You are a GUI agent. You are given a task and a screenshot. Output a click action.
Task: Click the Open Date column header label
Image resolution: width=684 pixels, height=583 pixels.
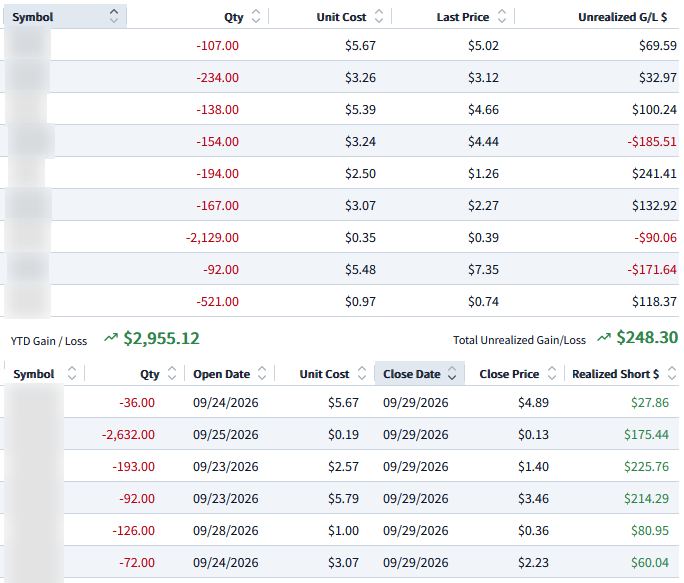(222, 374)
